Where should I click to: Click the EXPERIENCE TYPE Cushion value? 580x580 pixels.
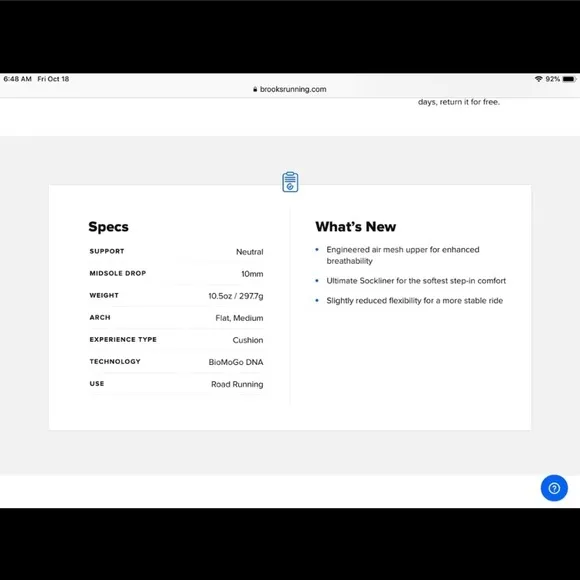click(248, 340)
